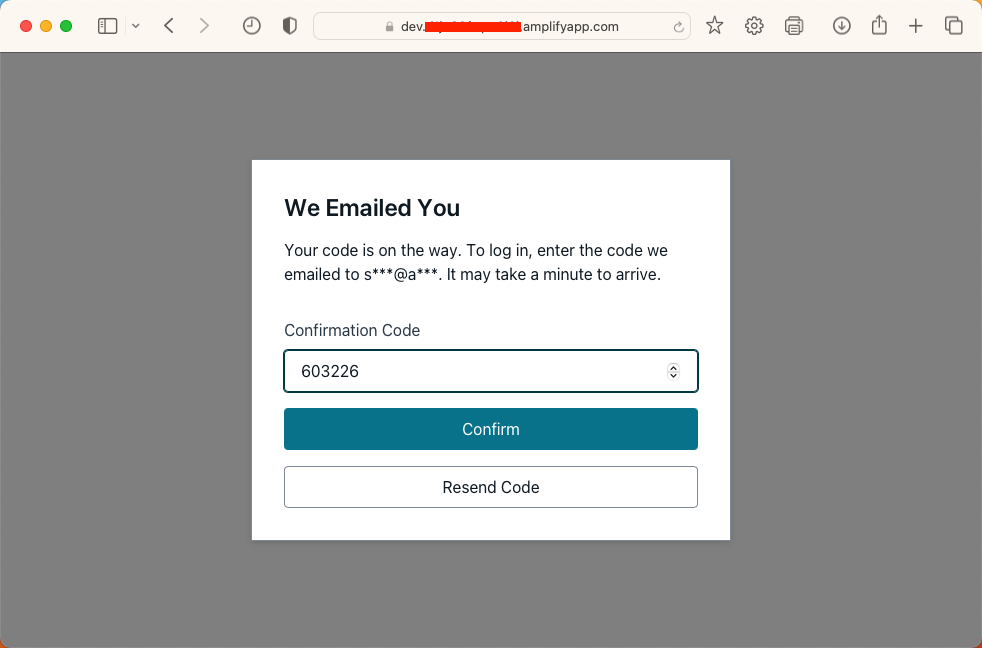Click the browsing history clock icon

[251, 25]
